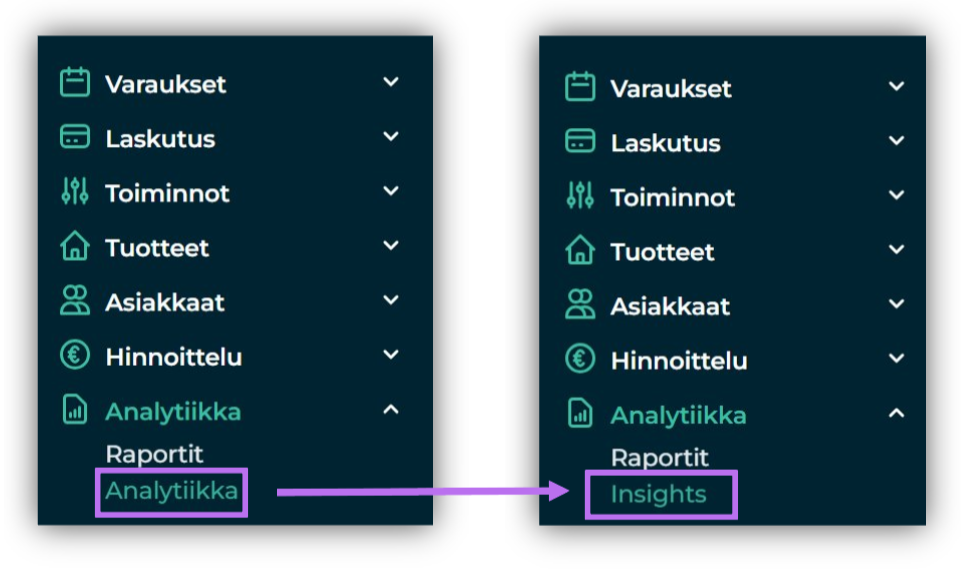Click the Analytiikka report icon in right menu

(580, 413)
